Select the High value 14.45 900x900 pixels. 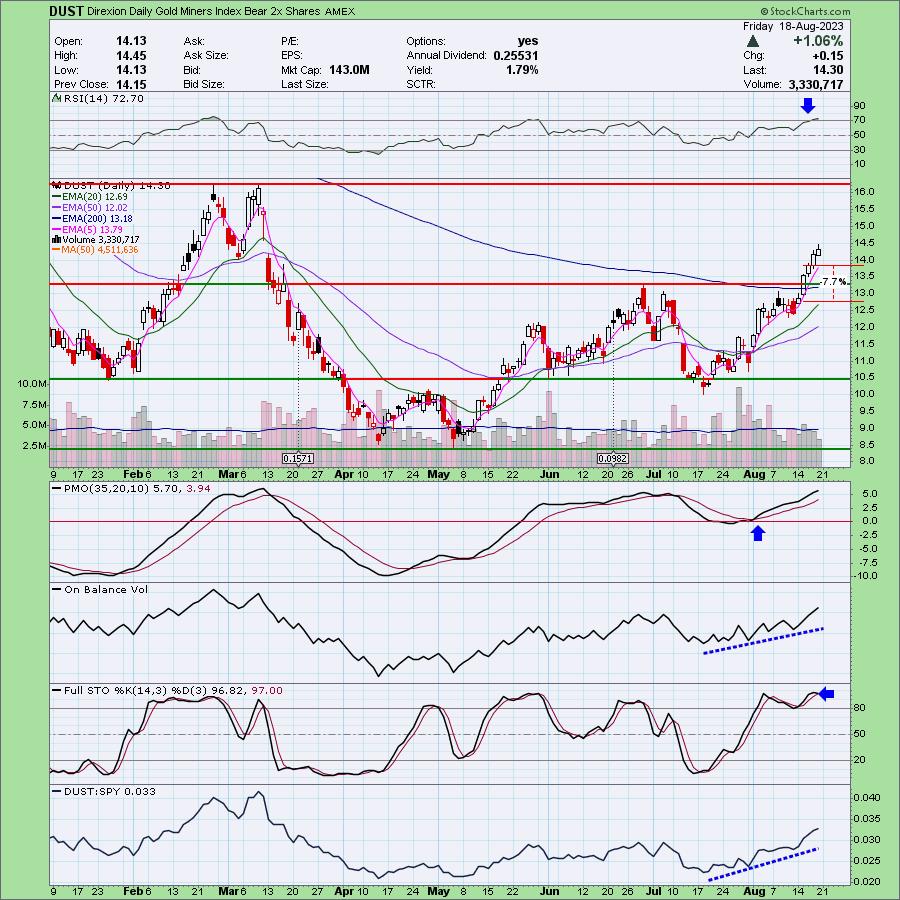131,55
